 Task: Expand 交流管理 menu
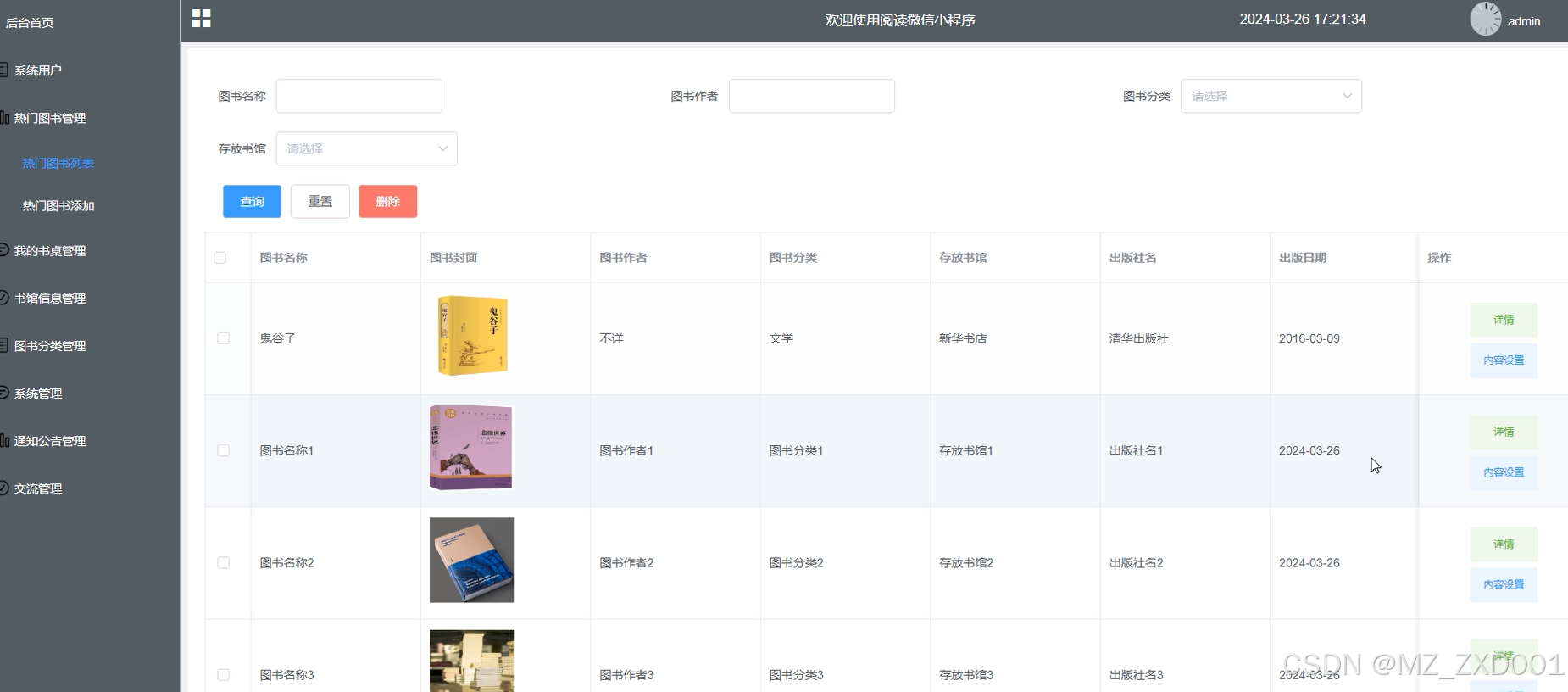pos(38,488)
